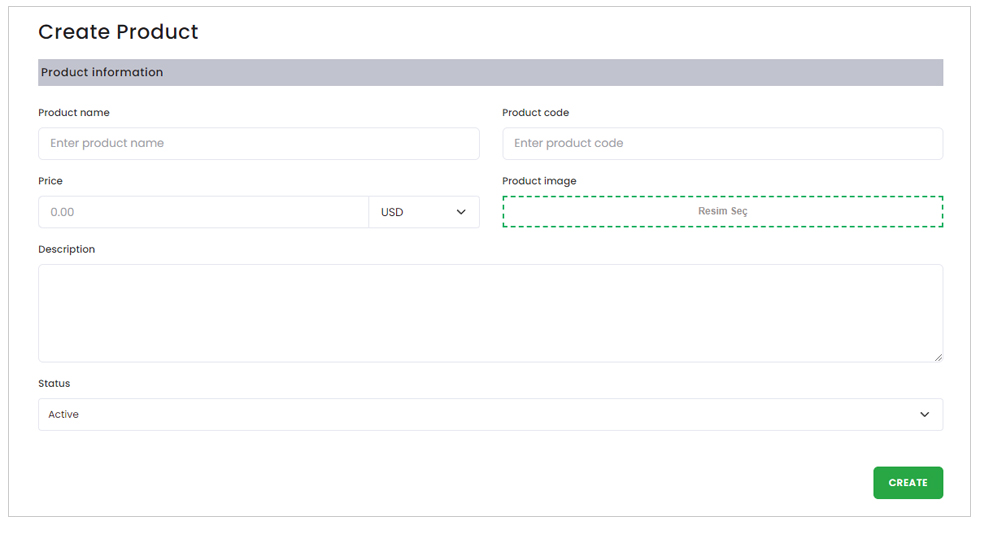Click the Product information section header
The height and width of the screenshot is (539, 981).
[102, 72]
